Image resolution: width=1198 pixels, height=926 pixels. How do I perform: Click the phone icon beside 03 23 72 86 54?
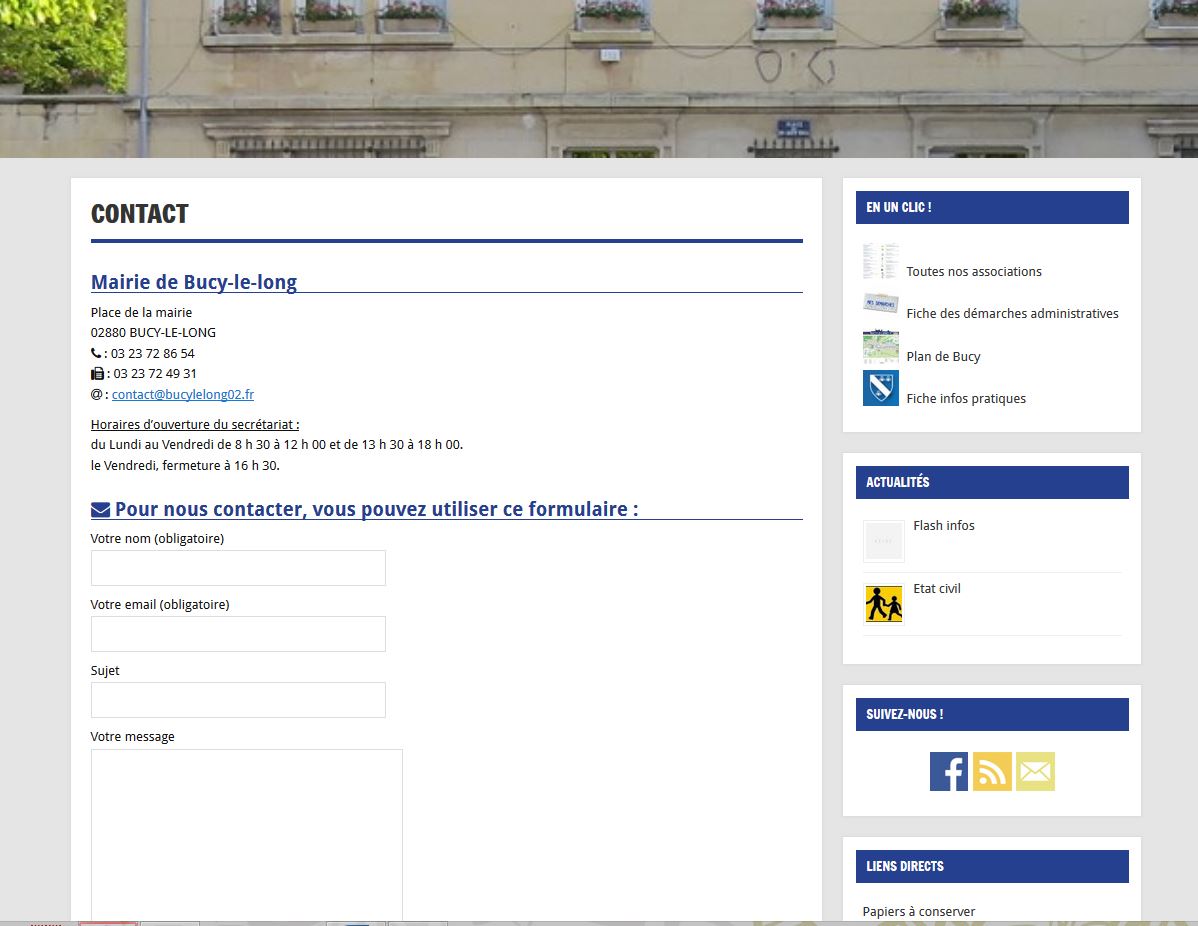[96, 353]
